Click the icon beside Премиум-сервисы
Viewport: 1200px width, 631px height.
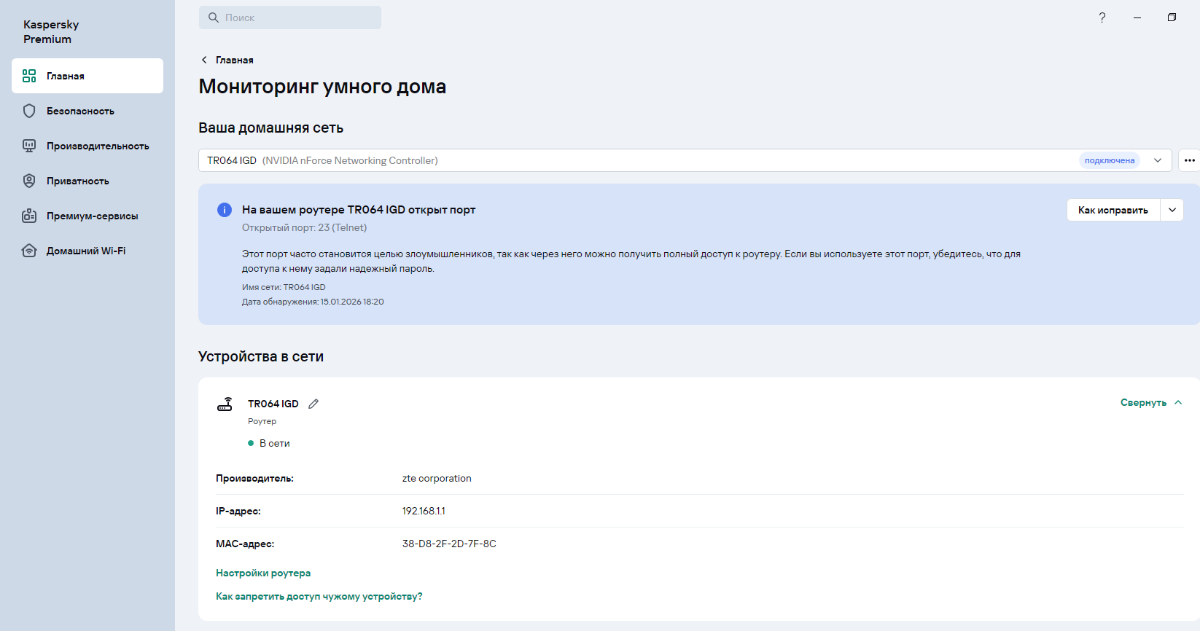29,216
